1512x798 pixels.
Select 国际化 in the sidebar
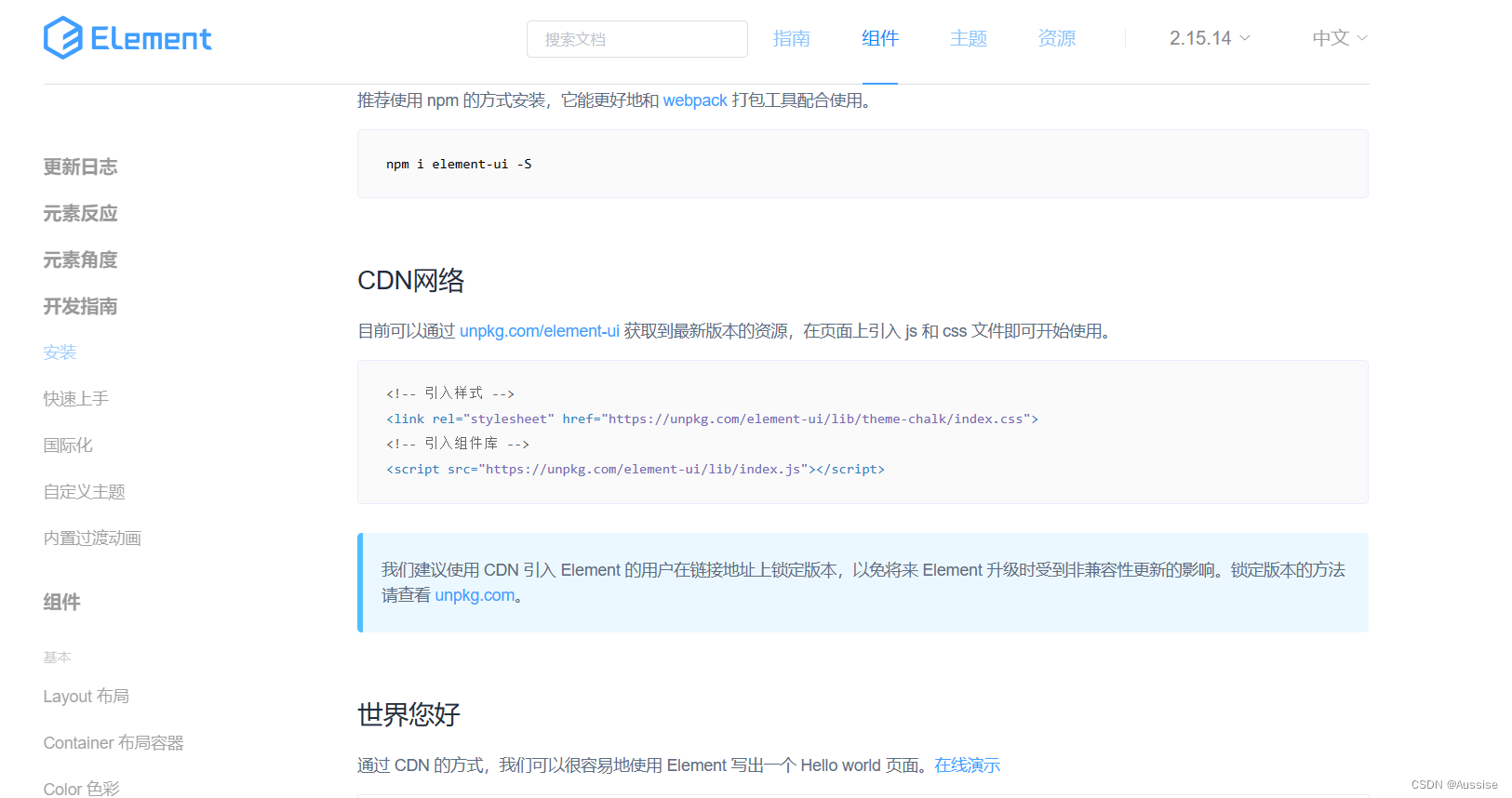pos(68,446)
